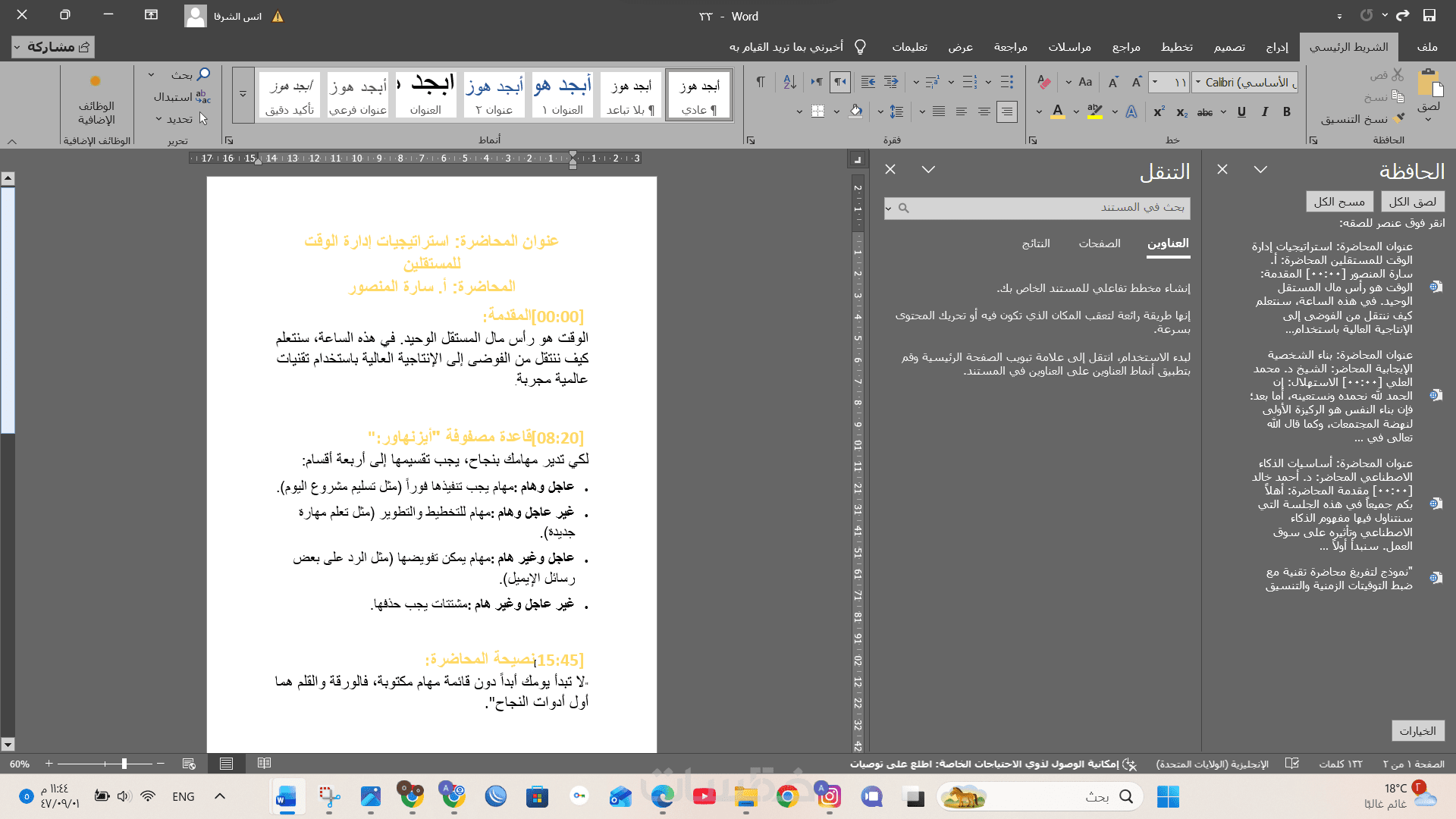Click the مشاركة share button

click(53, 47)
